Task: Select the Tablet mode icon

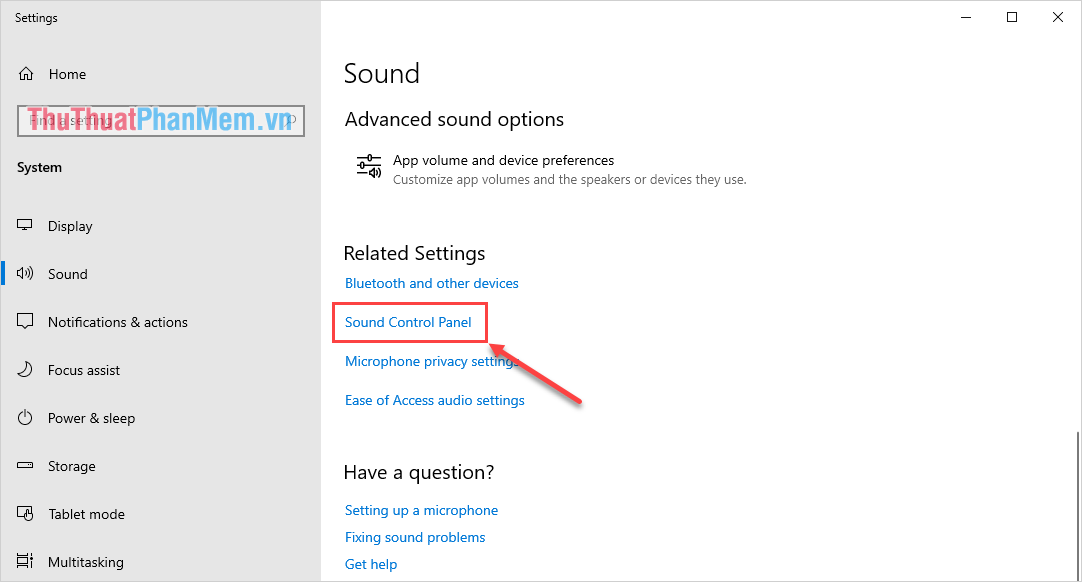Action: 24,513
